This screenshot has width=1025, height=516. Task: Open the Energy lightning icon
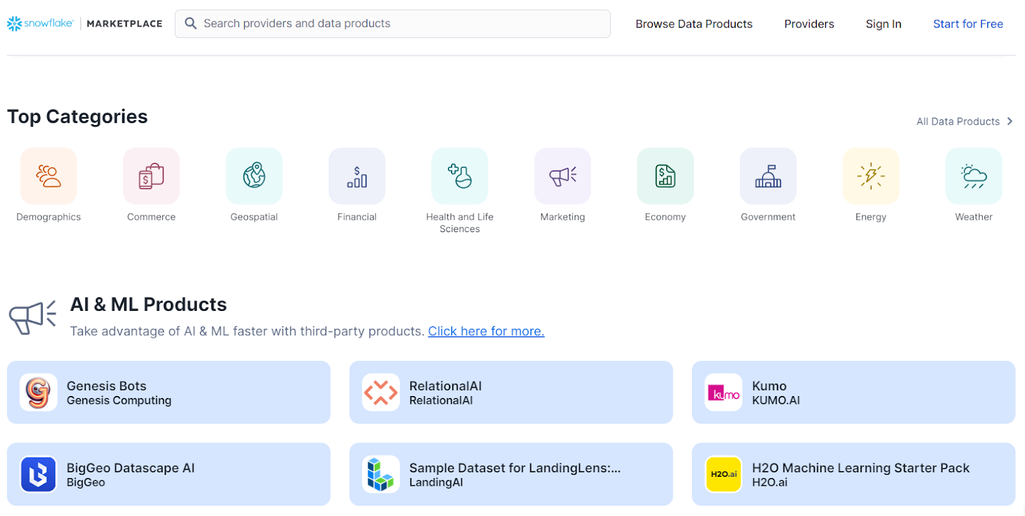tap(871, 176)
